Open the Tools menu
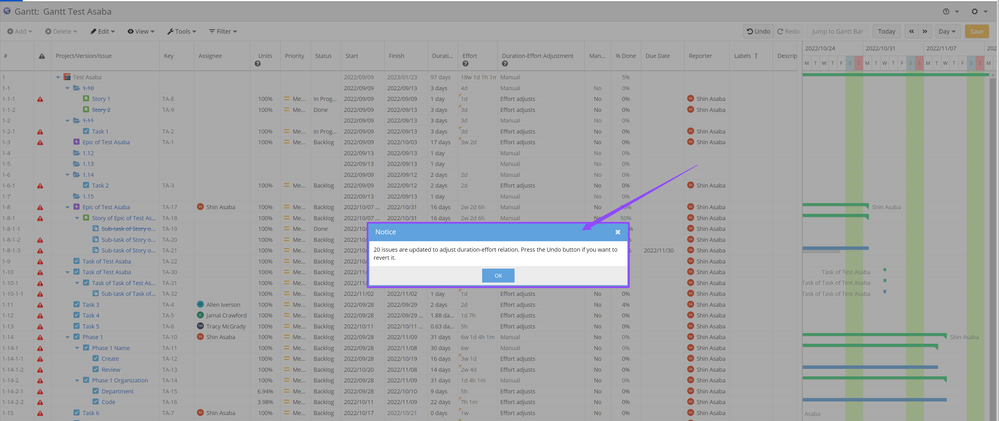 (182, 31)
